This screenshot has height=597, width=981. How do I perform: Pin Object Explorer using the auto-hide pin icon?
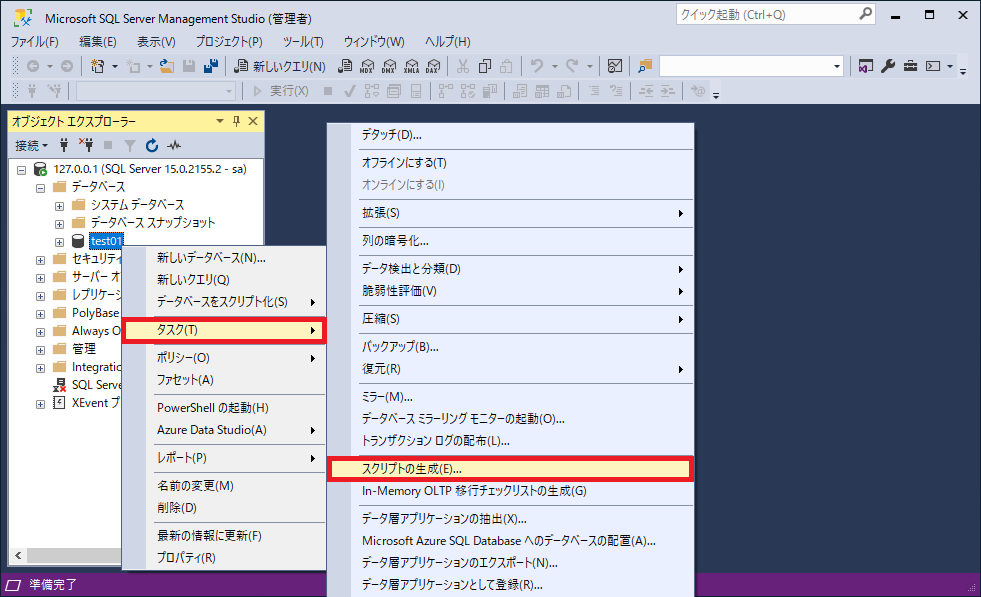(237, 121)
